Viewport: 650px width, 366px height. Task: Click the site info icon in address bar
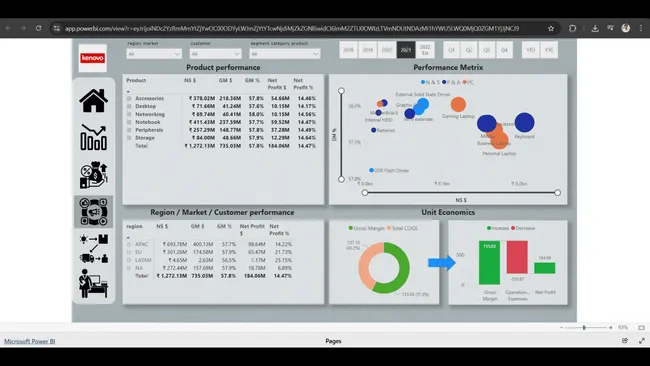coord(57,28)
